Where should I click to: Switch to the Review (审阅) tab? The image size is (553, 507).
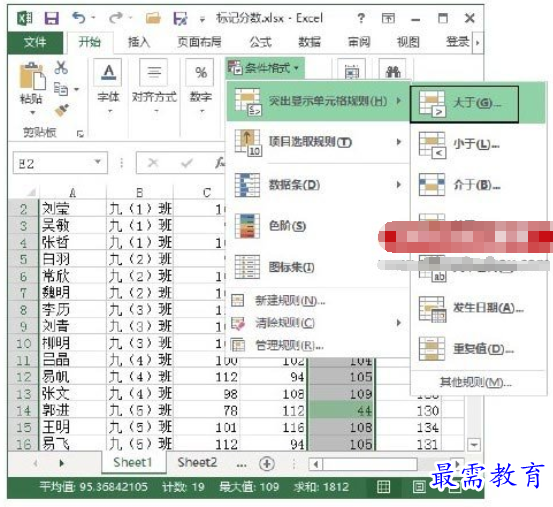tap(359, 42)
